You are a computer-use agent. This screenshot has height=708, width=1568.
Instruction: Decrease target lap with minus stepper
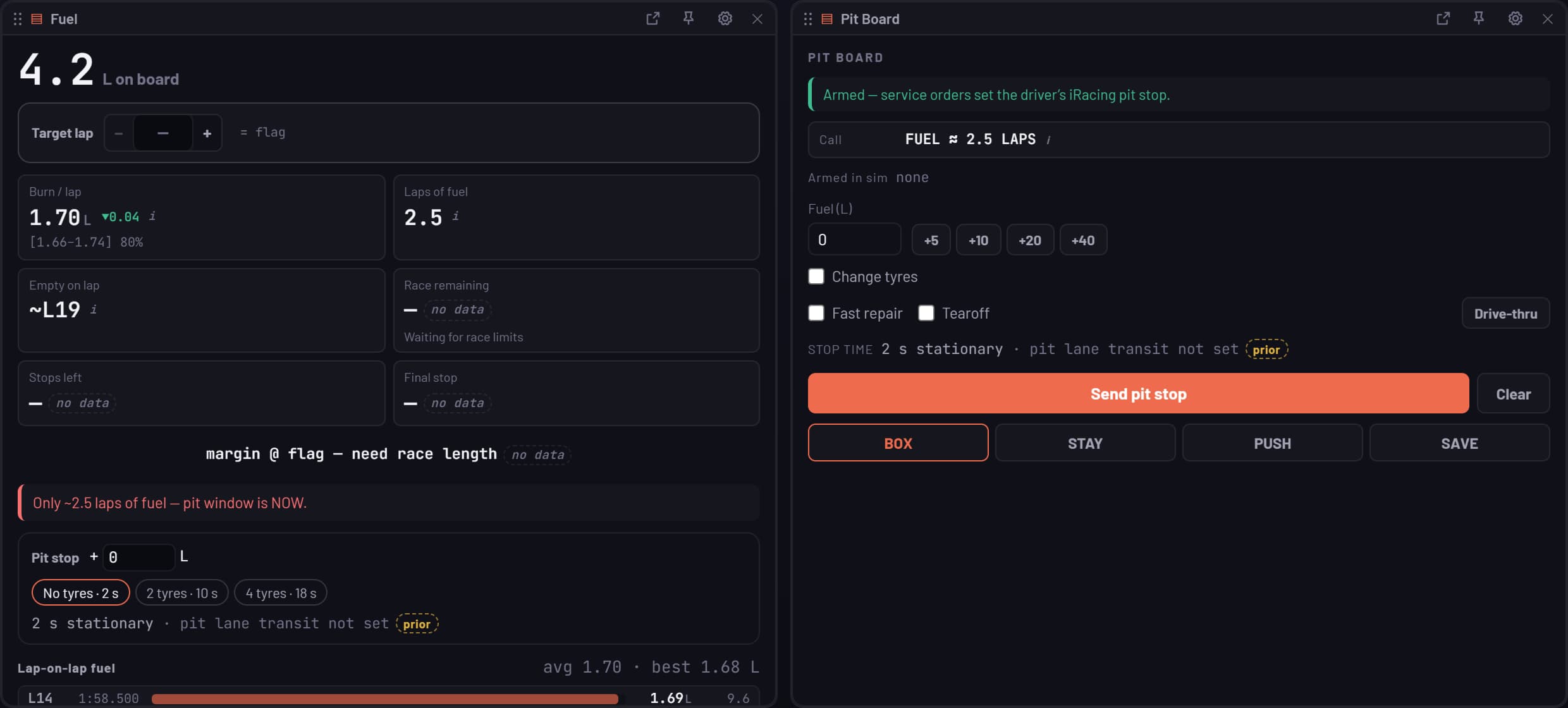tap(119, 133)
